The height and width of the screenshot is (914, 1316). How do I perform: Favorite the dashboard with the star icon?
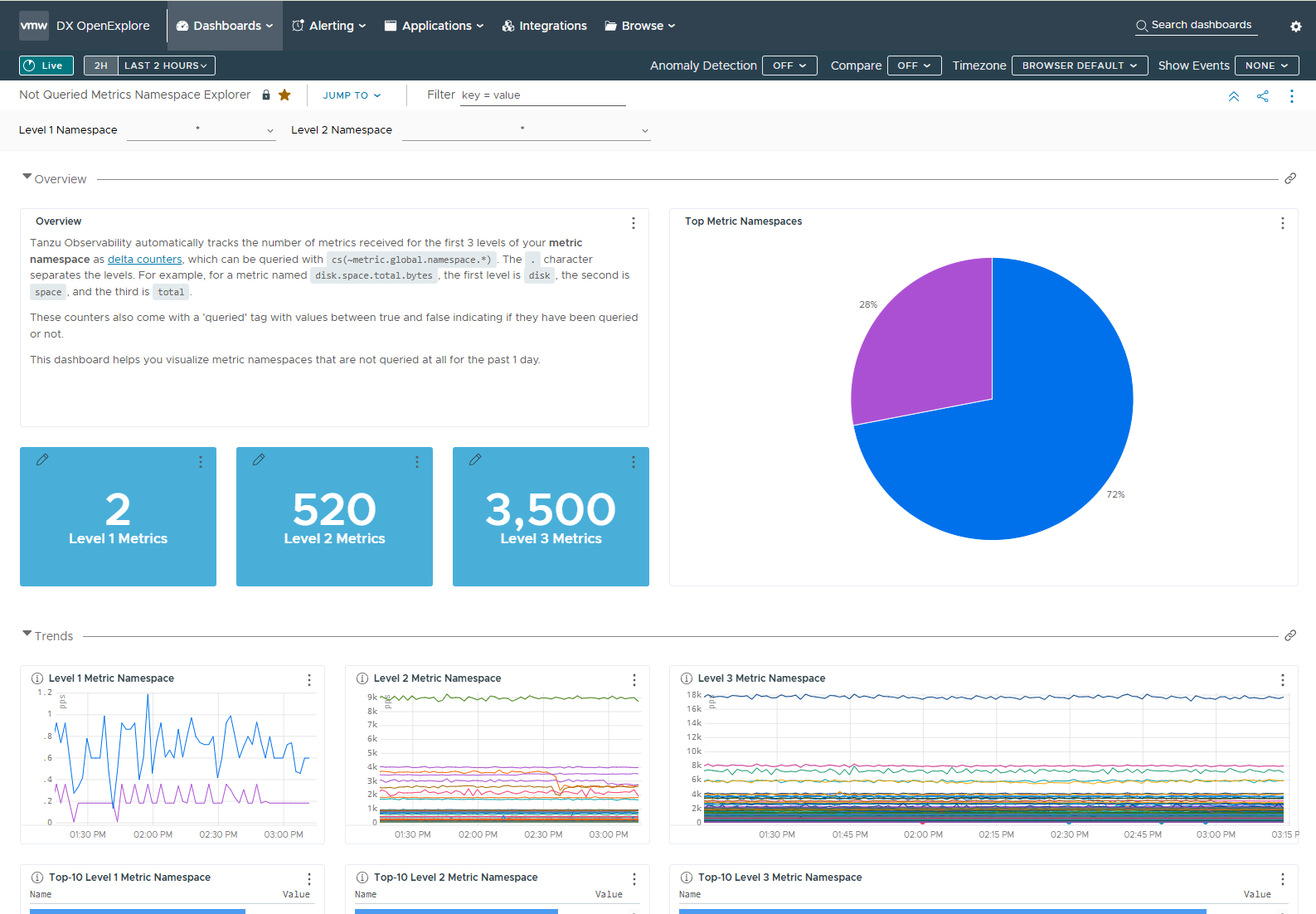(284, 95)
